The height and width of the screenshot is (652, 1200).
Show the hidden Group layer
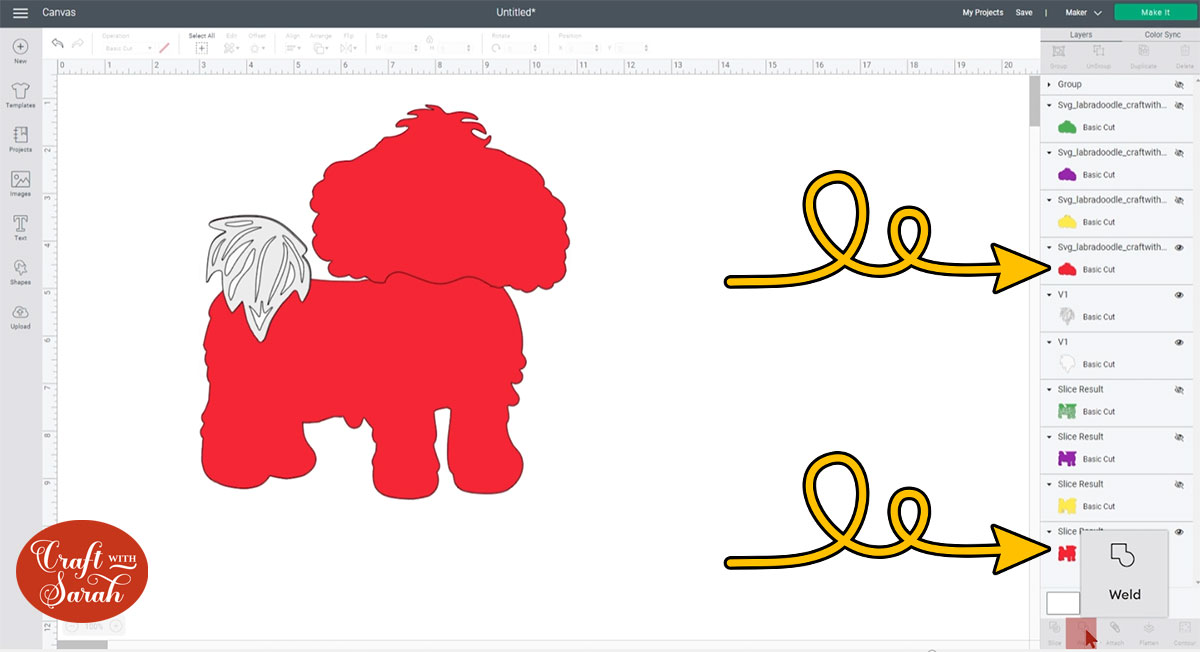pos(1179,84)
